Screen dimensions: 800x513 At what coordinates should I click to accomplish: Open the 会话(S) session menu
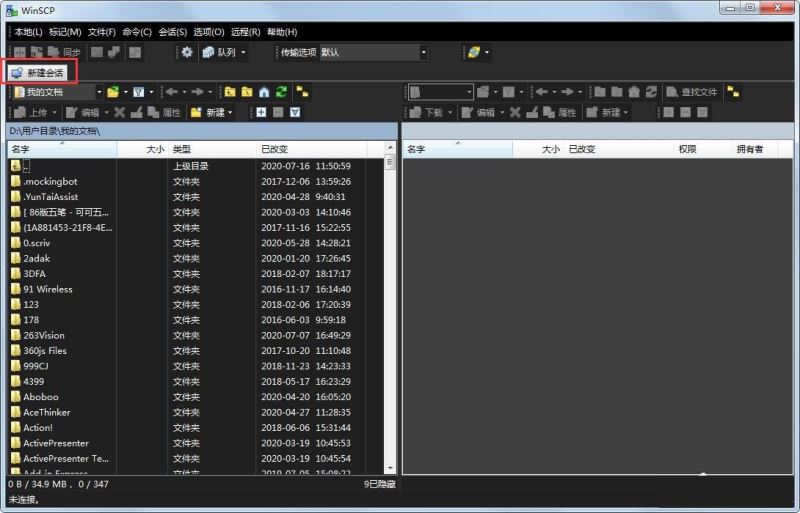click(x=174, y=32)
